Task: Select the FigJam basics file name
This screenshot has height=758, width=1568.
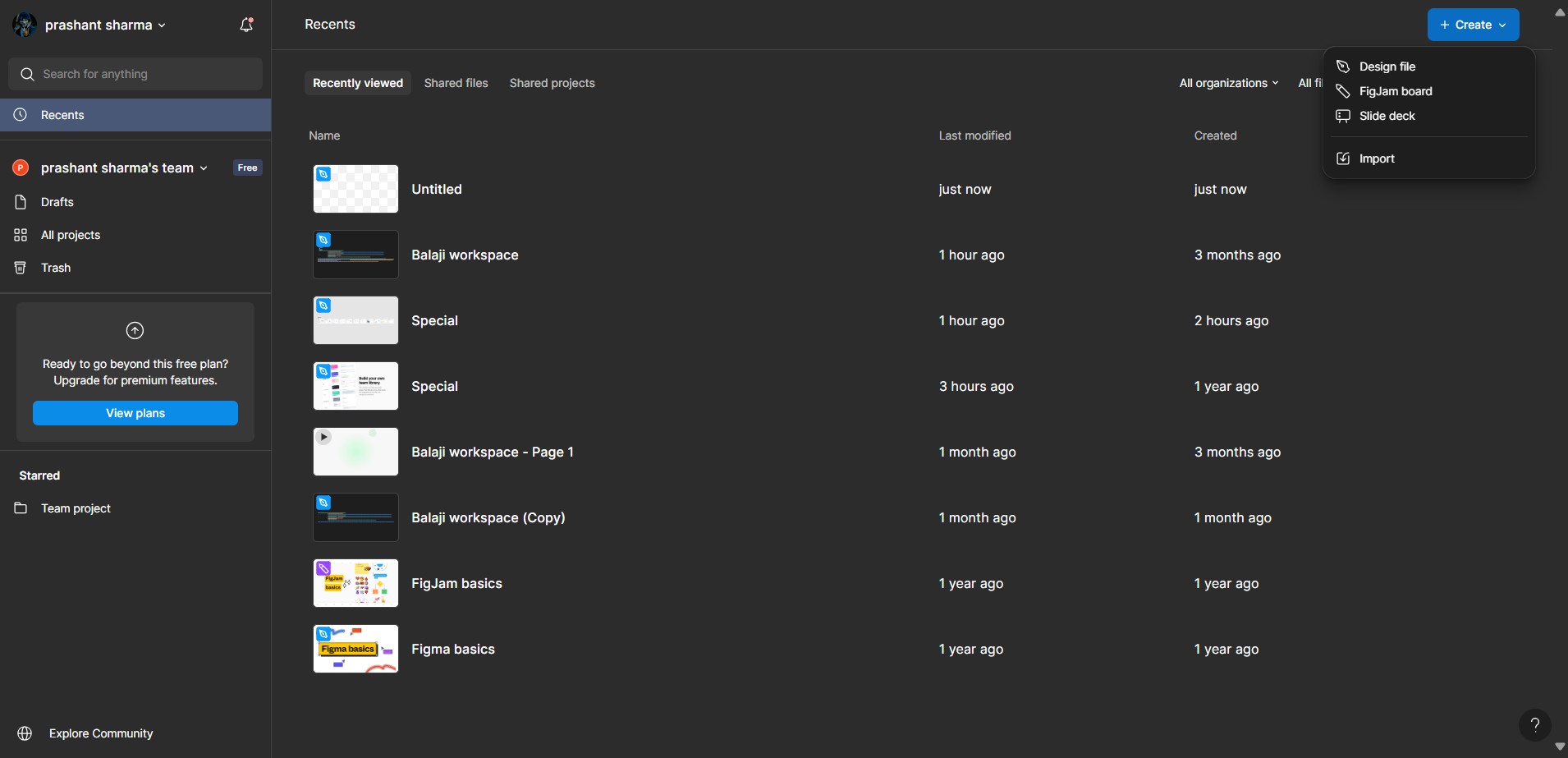Action: coord(456,583)
